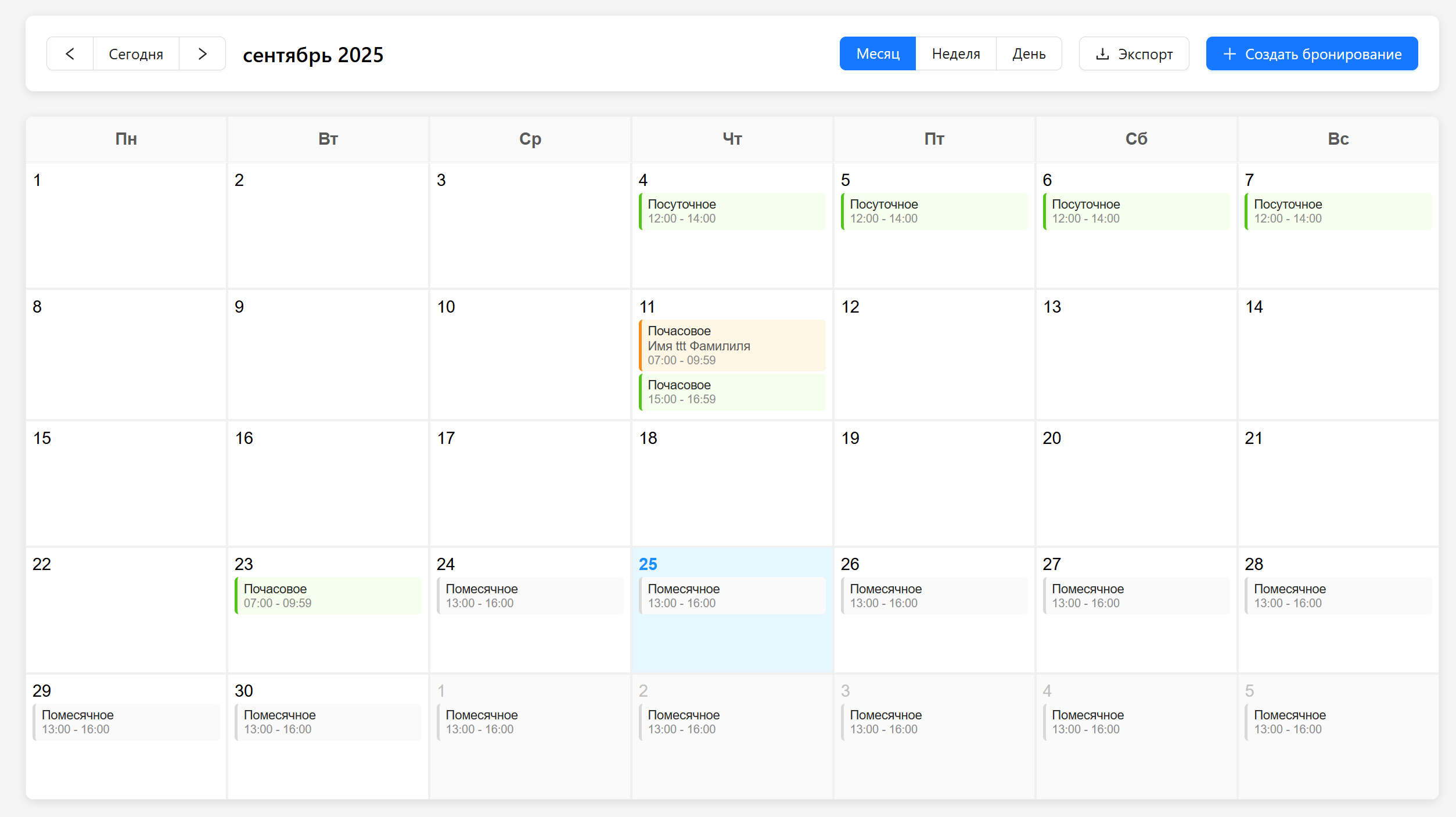Click Create booking plus button
This screenshot has width=1456, height=817.
[x=1311, y=54]
